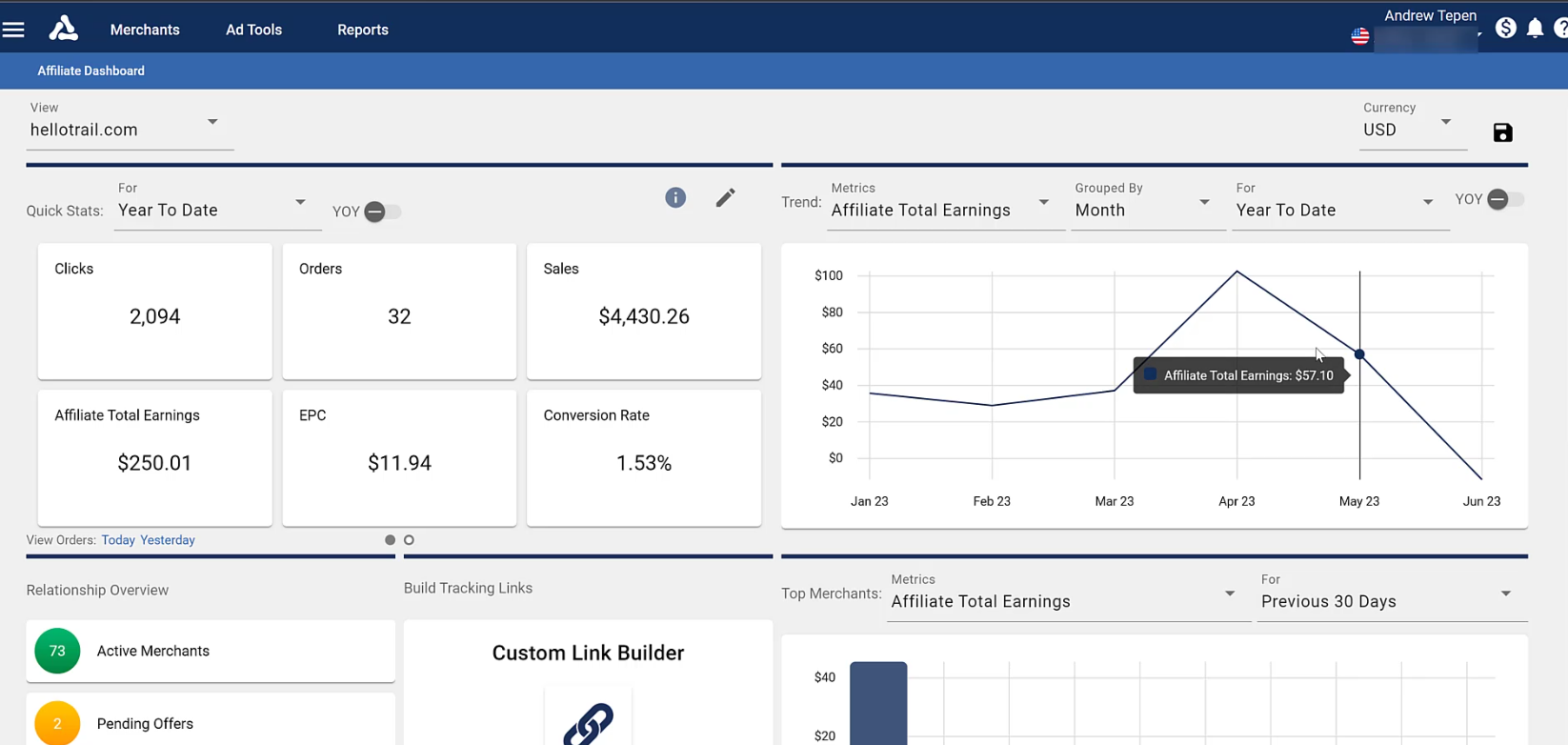Viewport: 1568px width, 745px height.
Task: Open the Merchants menu
Action: [145, 30]
